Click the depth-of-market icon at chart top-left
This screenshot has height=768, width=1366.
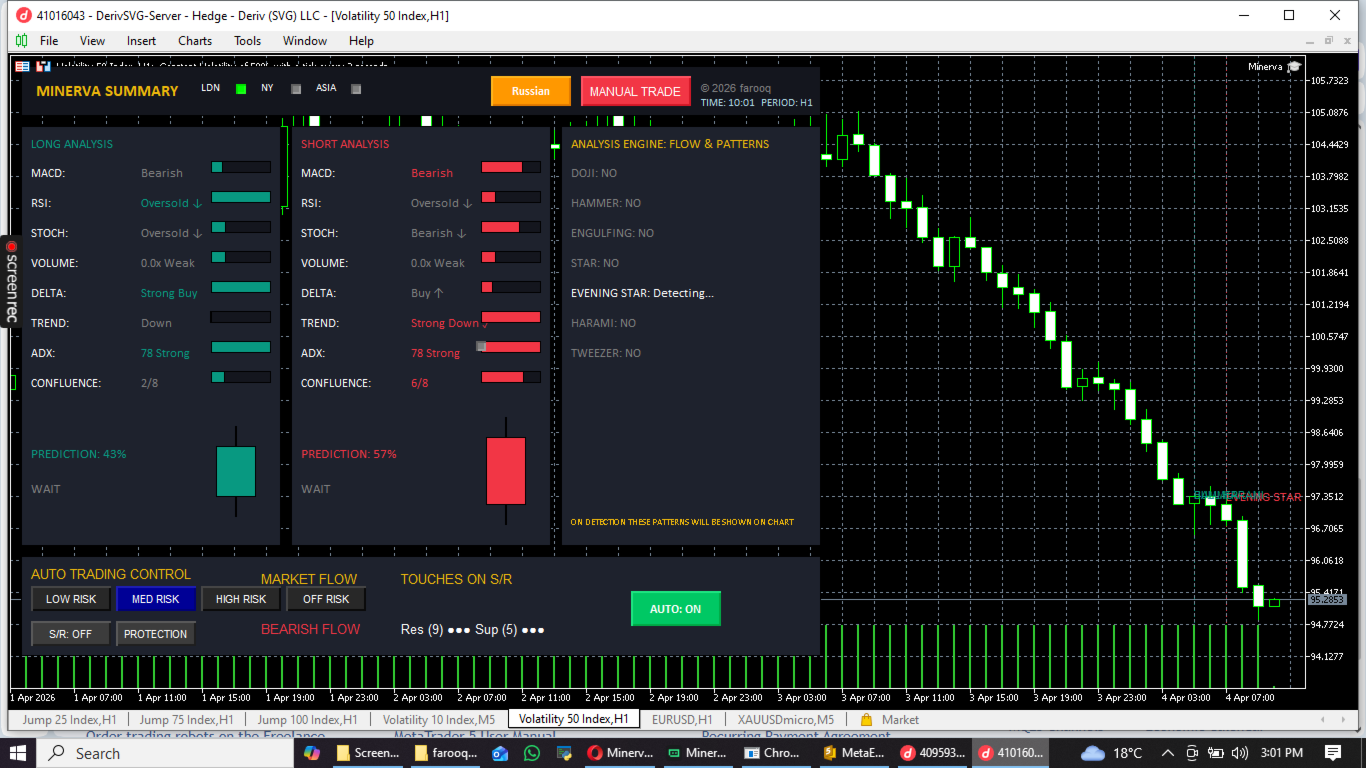(43, 66)
